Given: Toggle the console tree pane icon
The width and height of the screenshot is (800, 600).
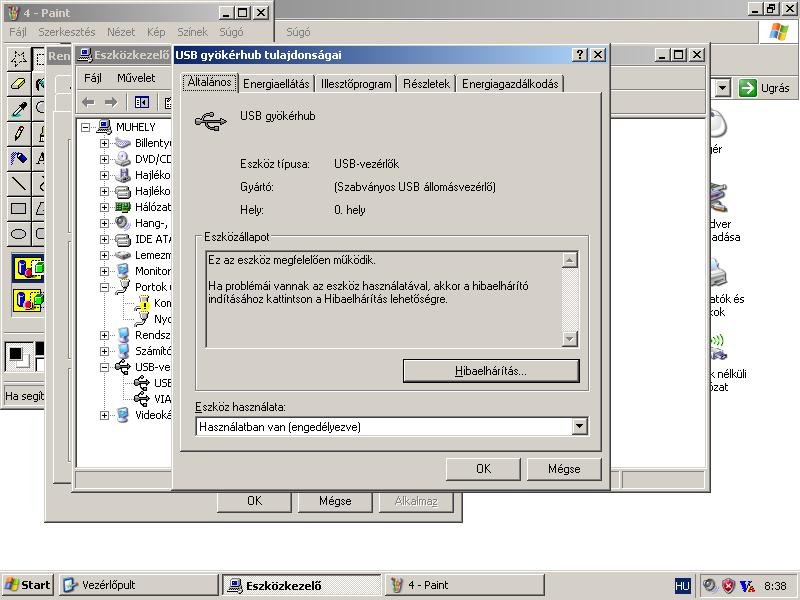Looking at the screenshot, I should pos(142,103).
